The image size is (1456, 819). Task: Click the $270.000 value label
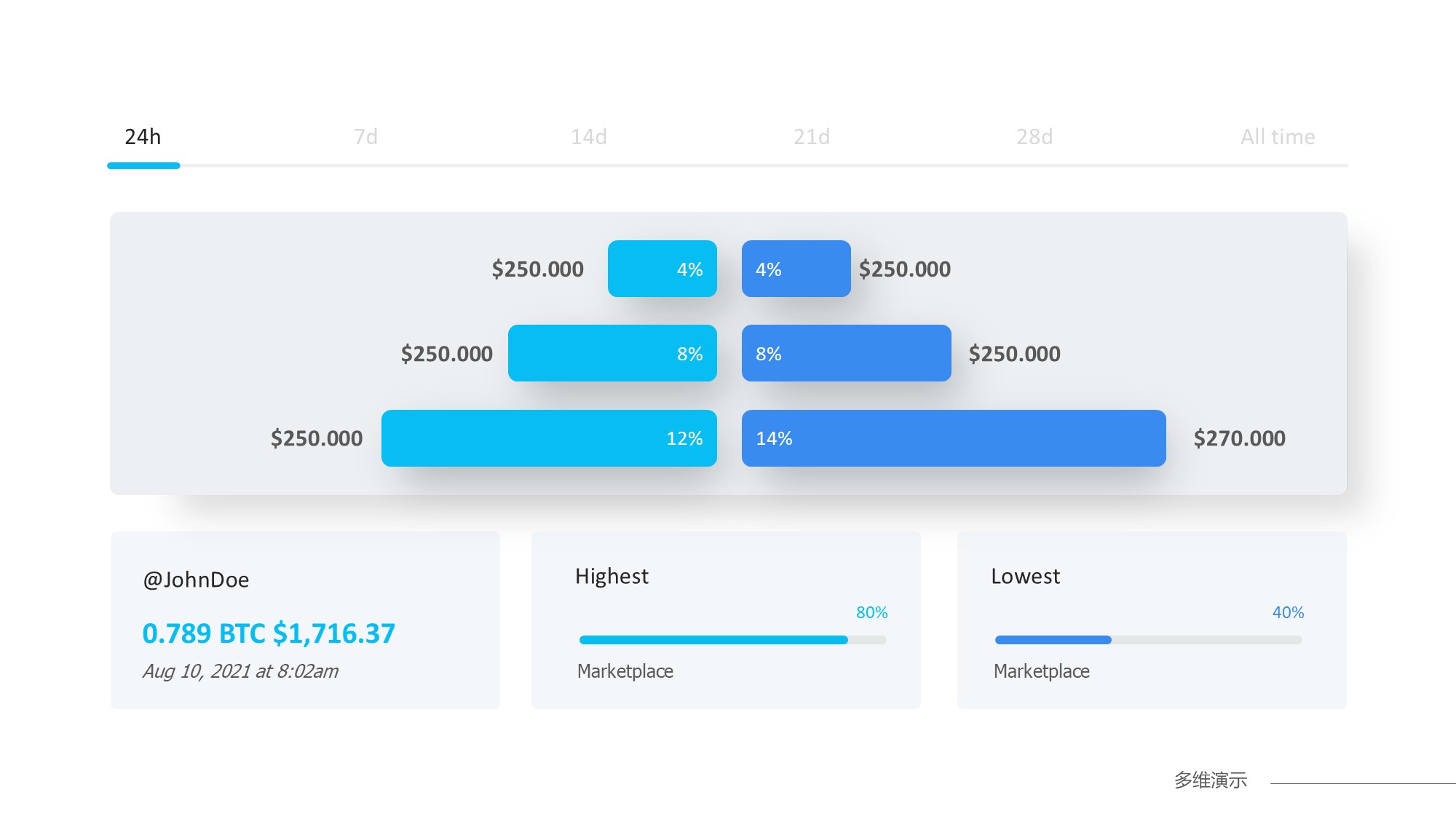(1239, 438)
